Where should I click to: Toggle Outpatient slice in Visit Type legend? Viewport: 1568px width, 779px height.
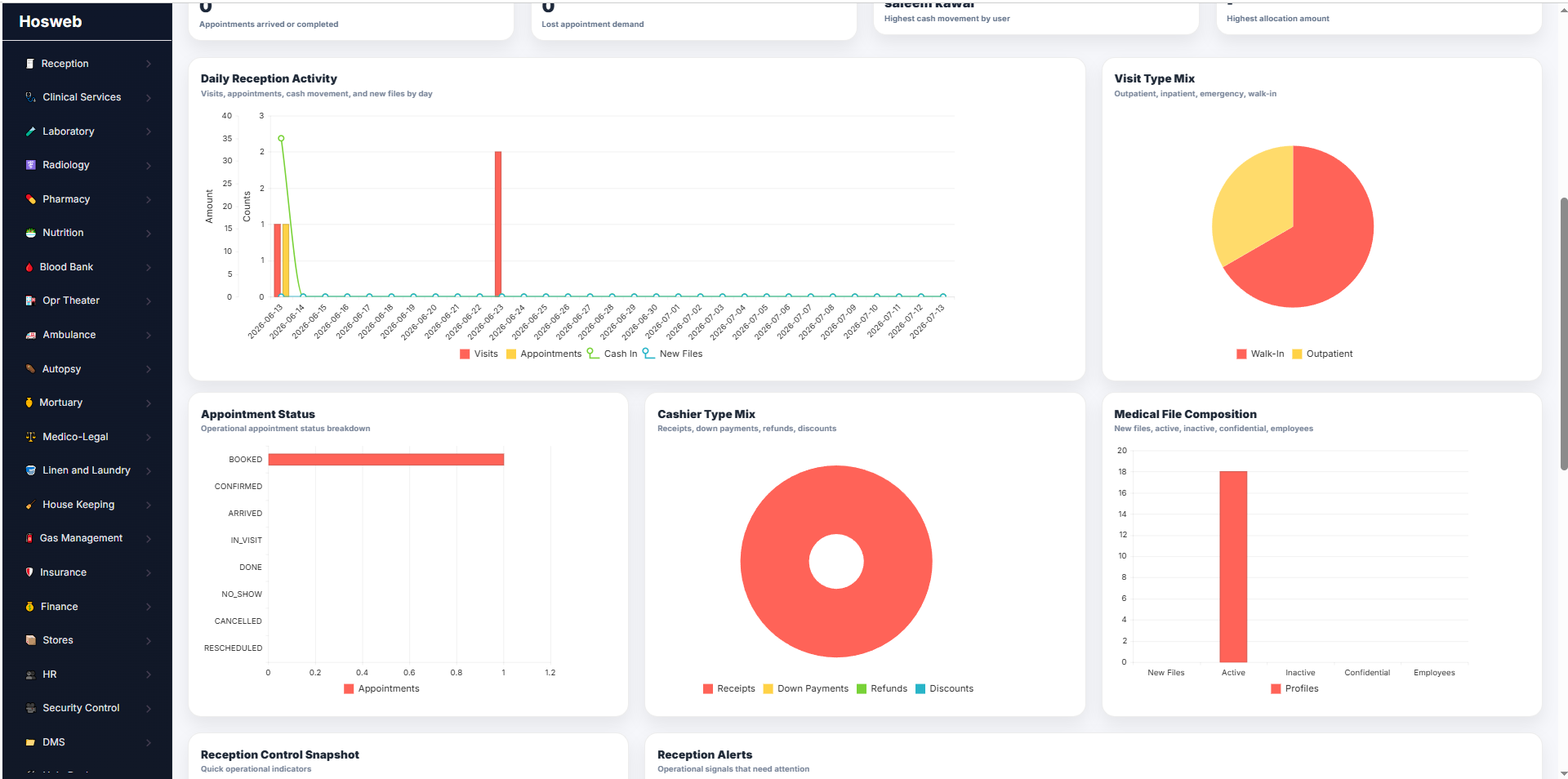(x=1322, y=354)
